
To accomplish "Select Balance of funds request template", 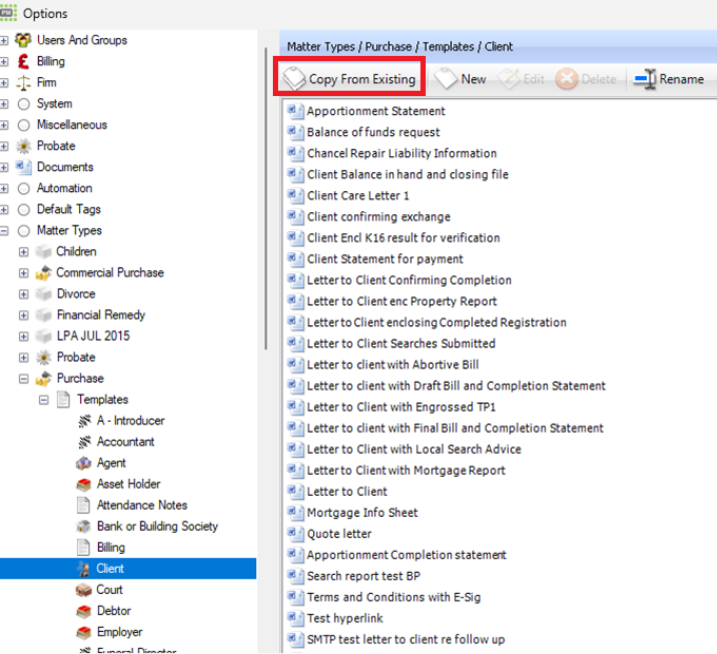I will [x=373, y=132].
